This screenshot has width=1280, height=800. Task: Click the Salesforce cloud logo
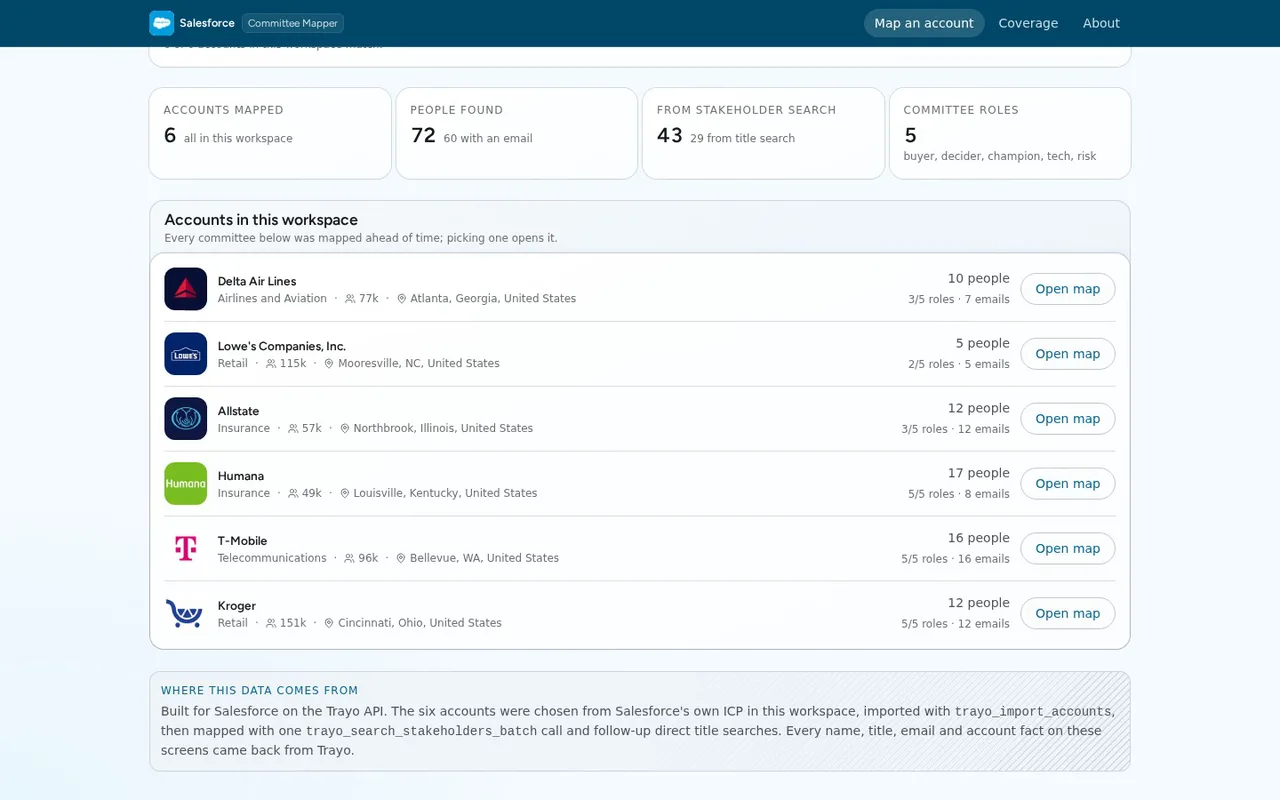click(161, 23)
